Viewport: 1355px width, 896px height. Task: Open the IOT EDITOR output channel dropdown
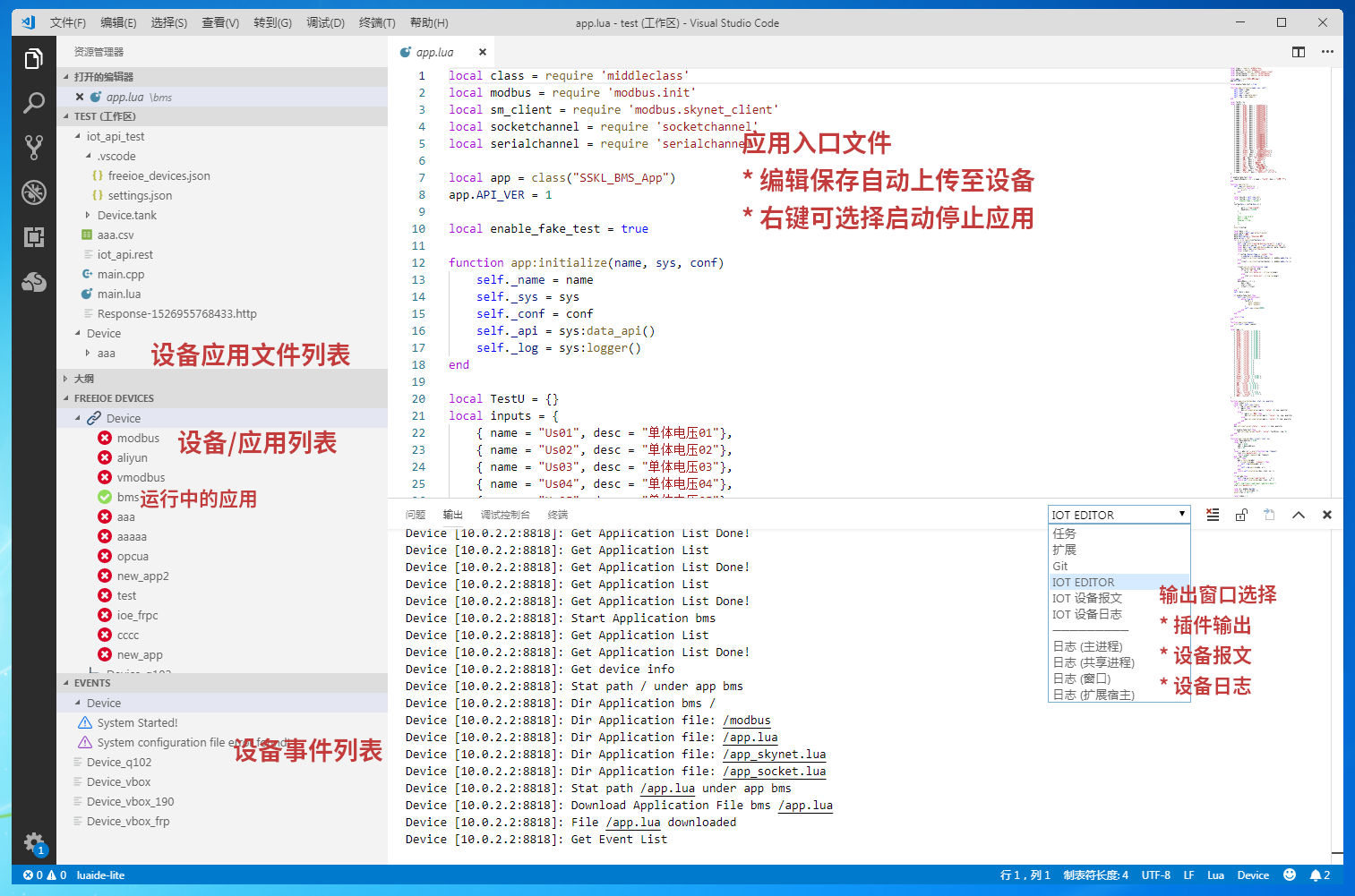[x=1119, y=515]
